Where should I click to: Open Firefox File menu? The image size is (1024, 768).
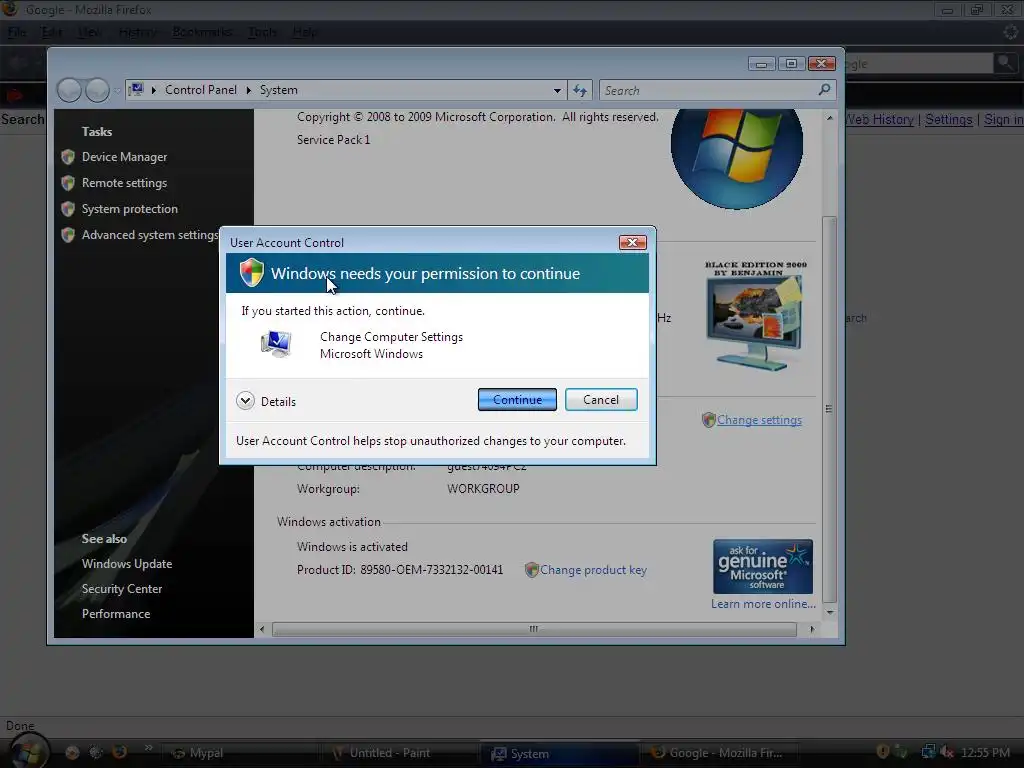(17, 32)
